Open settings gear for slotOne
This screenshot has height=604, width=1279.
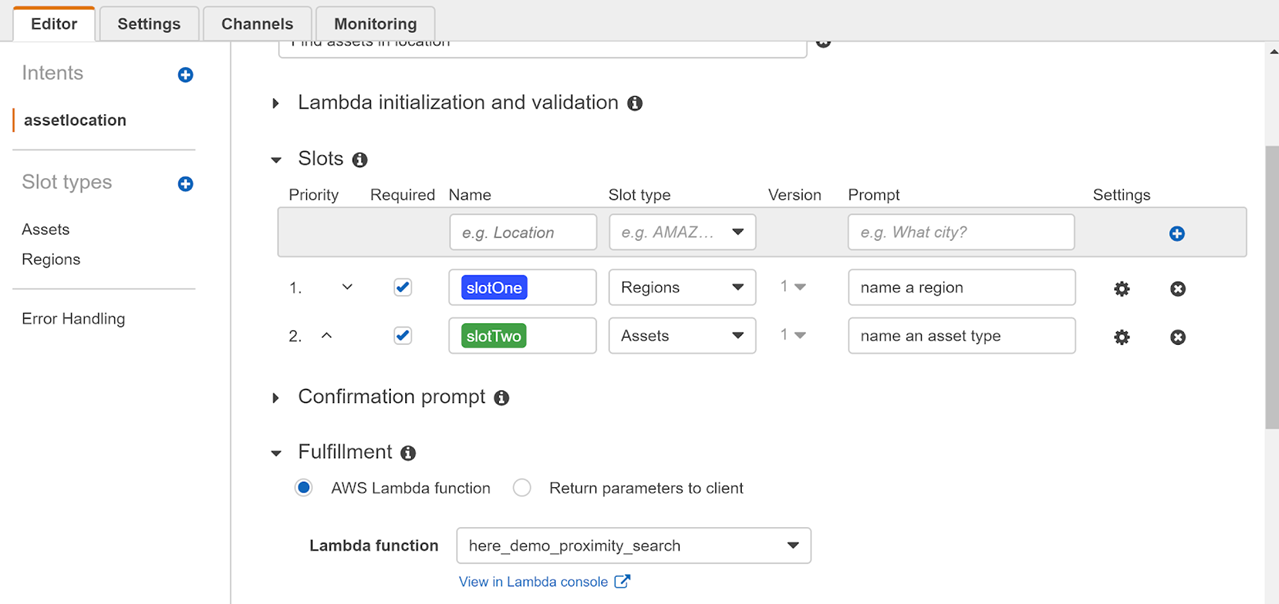[x=1122, y=289]
